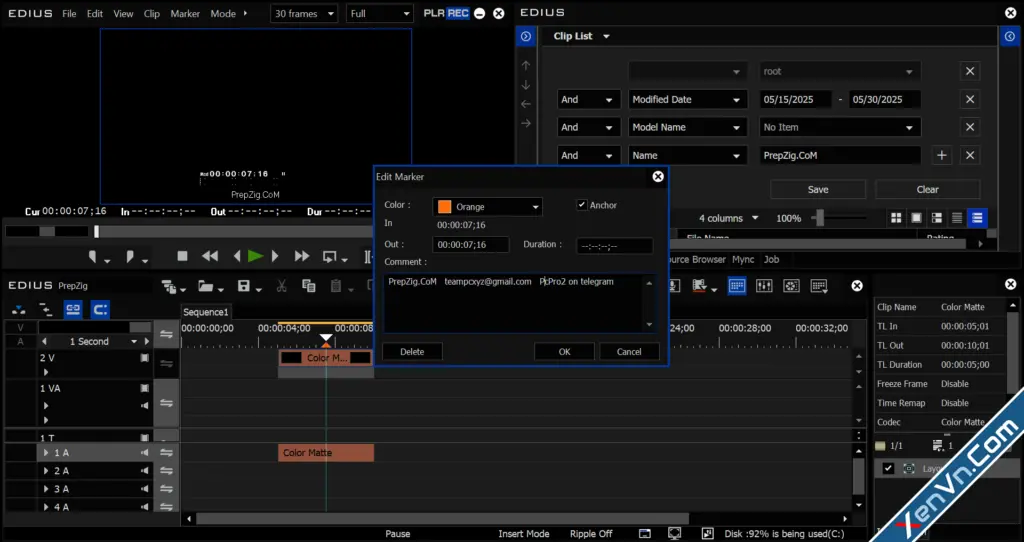
Task: Toggle the Anchor checkbox
Action: 582,205
